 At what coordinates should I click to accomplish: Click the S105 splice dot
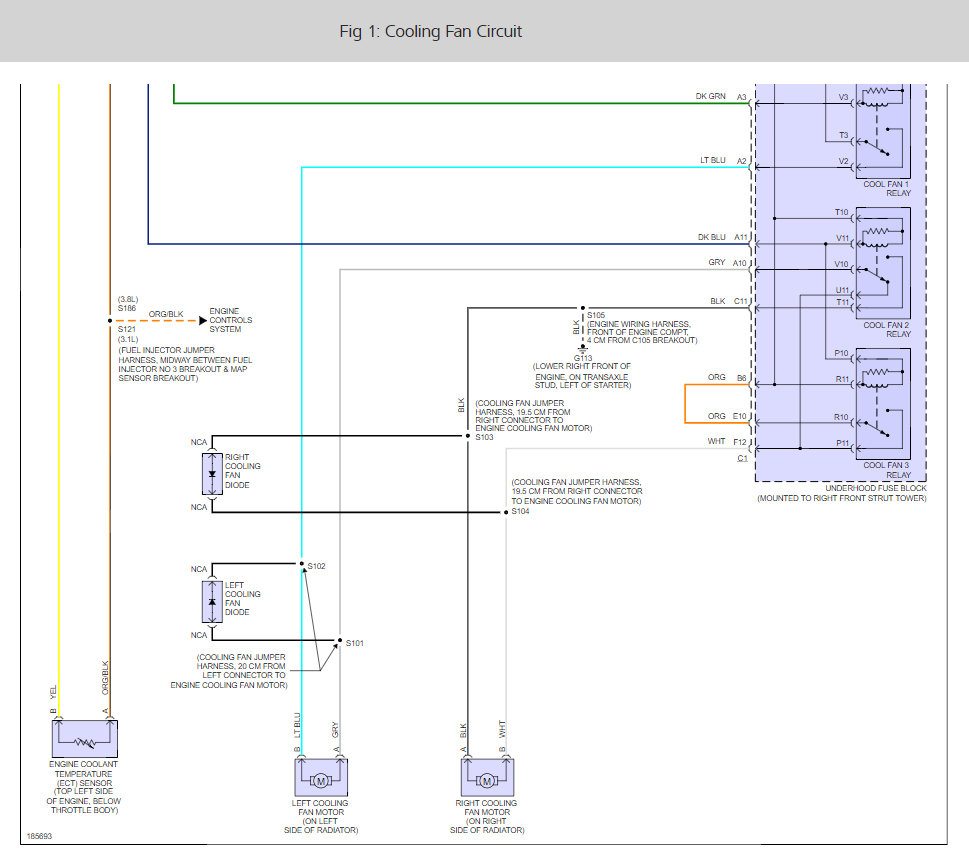click(x=582, y=308)
